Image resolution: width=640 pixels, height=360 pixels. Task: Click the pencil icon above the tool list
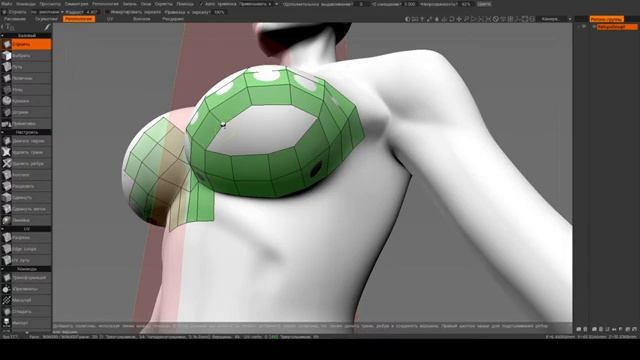[47, 27]
